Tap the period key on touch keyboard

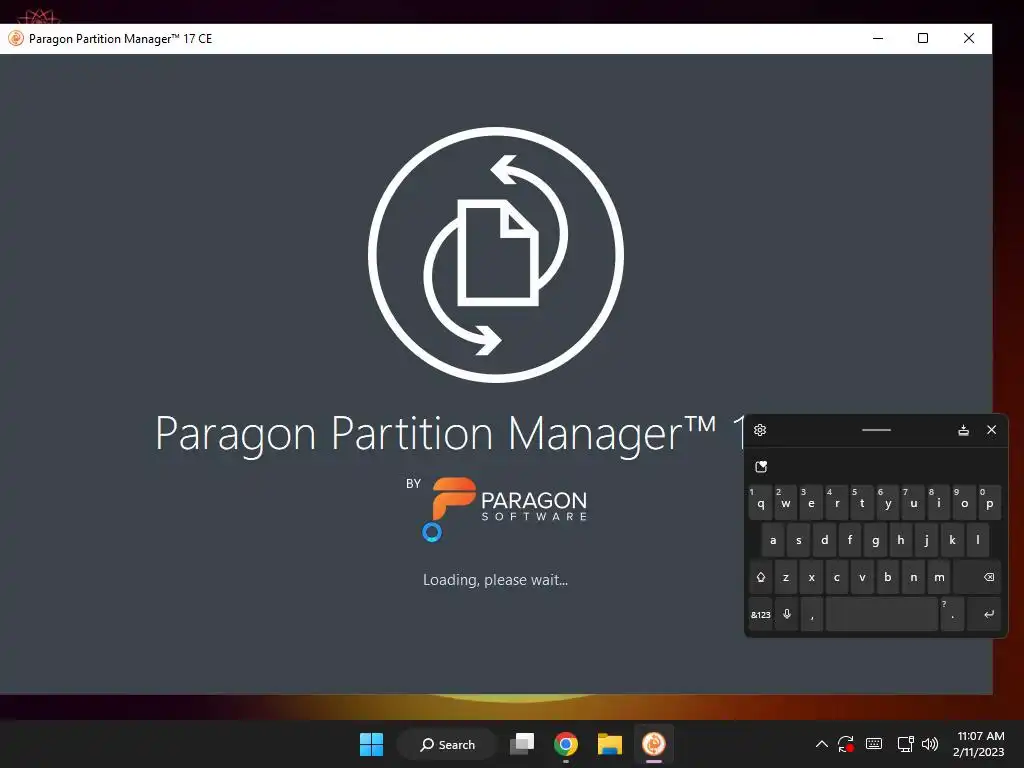pos(952,615)
